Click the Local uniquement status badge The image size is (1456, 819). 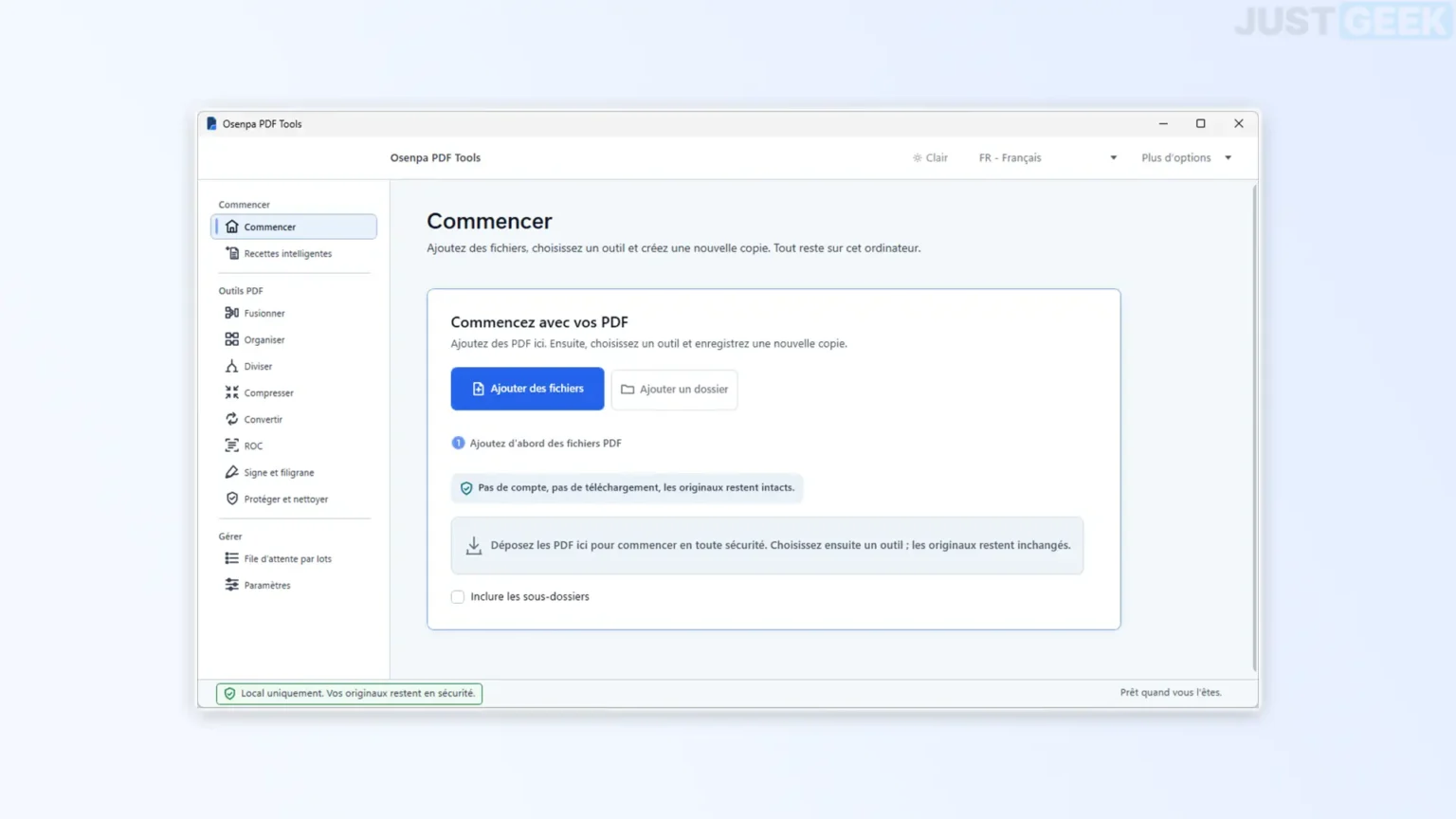click(x=349, y=694)
